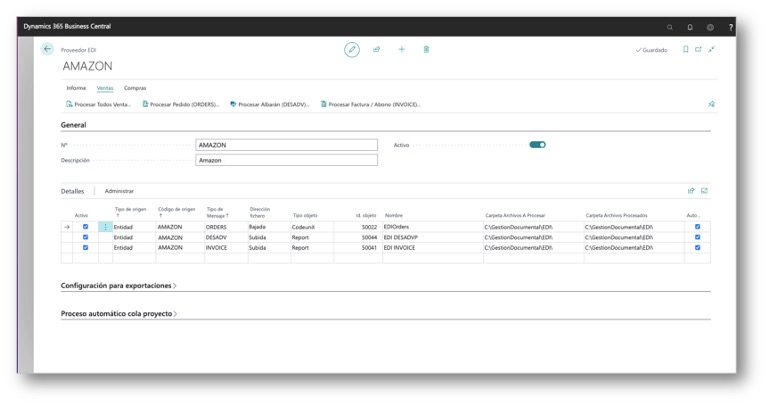Click the Proveedor EDI breadcrumb label
This screenshot has height=405, width=768.
tap(78, 50)
